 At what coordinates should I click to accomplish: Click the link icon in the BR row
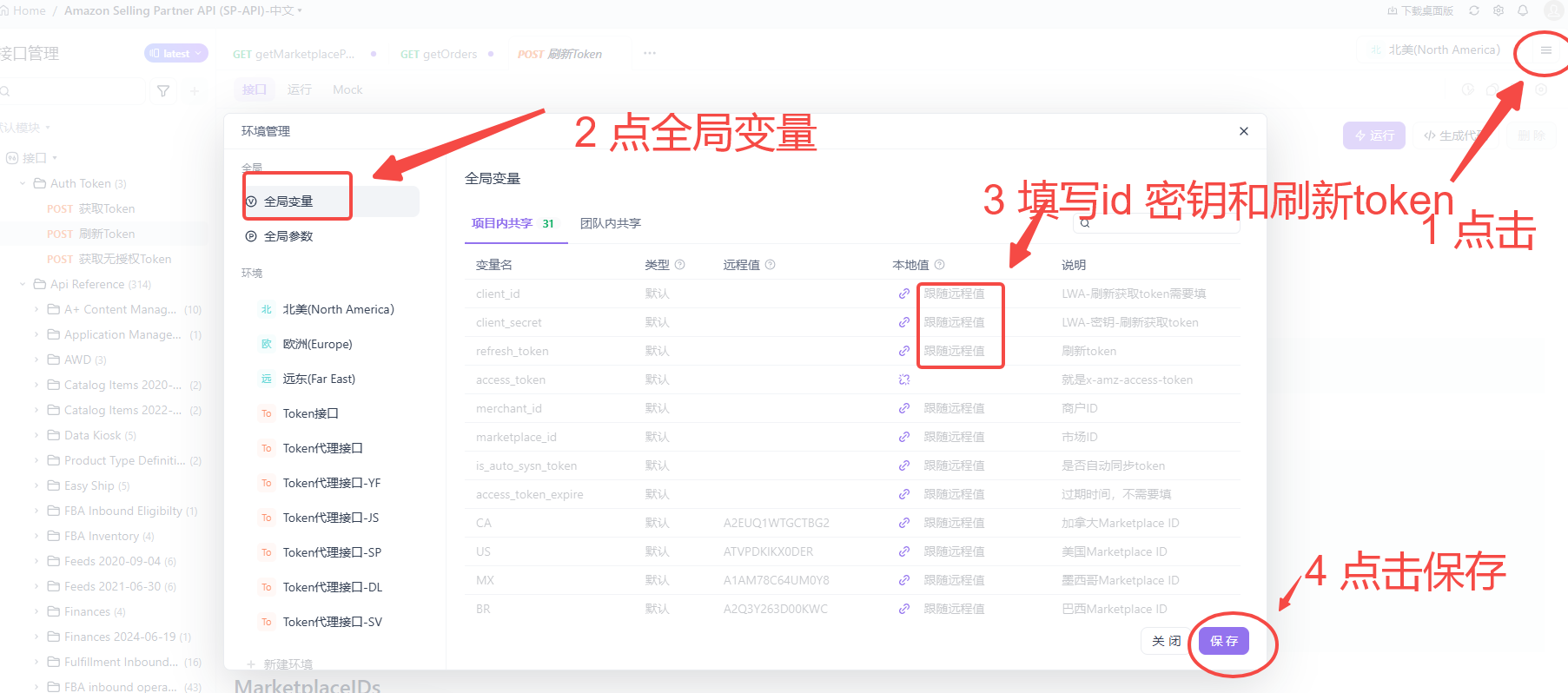pos(904,609)
